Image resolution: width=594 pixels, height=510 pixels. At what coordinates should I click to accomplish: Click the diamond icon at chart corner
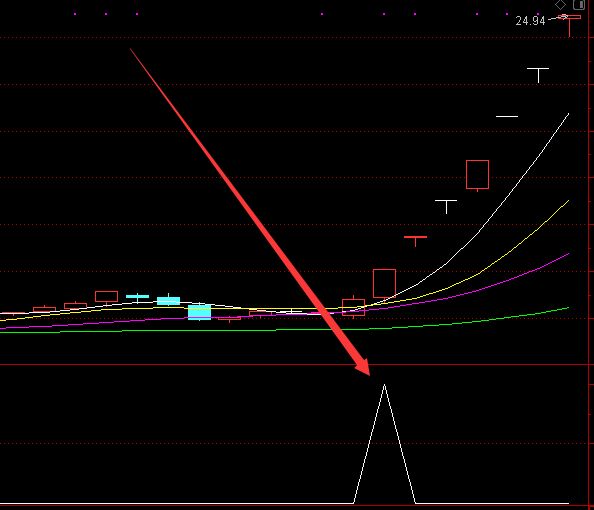pyautogui.click(x=560, y=5)
